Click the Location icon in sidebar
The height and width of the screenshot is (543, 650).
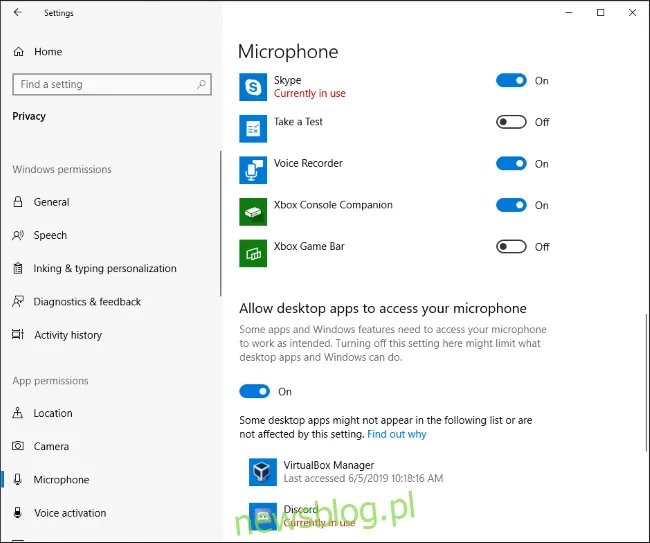pyautogui.click(x=18, y=413)
